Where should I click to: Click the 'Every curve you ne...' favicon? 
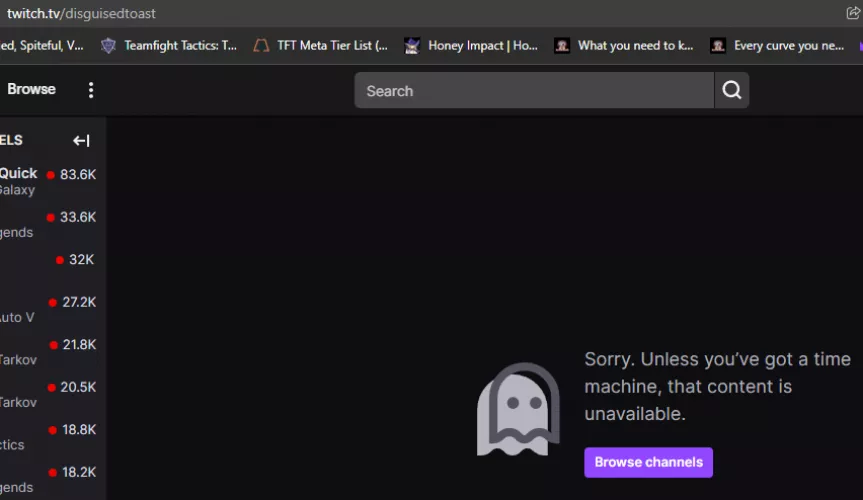pos(718,46)
